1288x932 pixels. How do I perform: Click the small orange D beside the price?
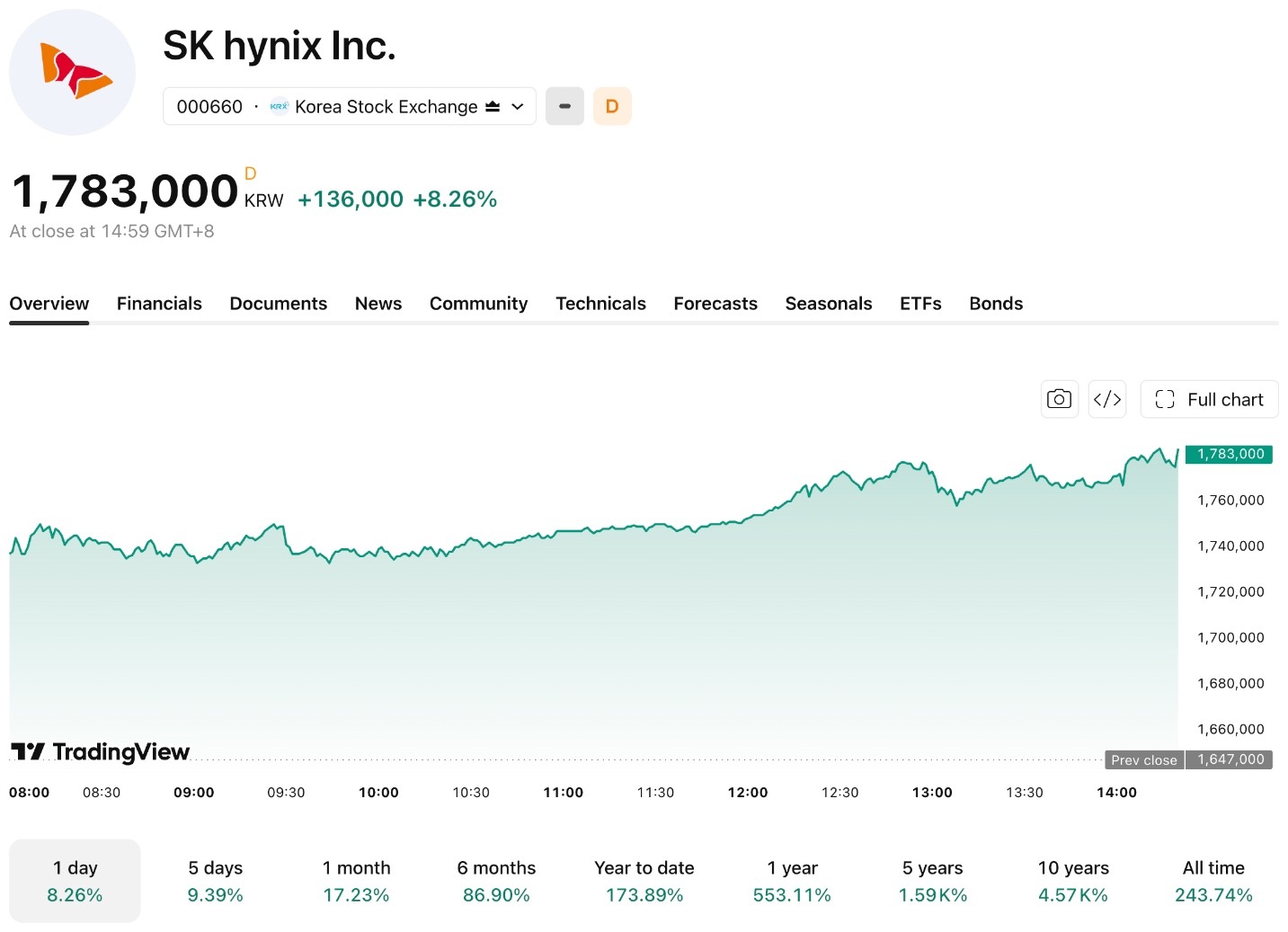click(251, 173)
